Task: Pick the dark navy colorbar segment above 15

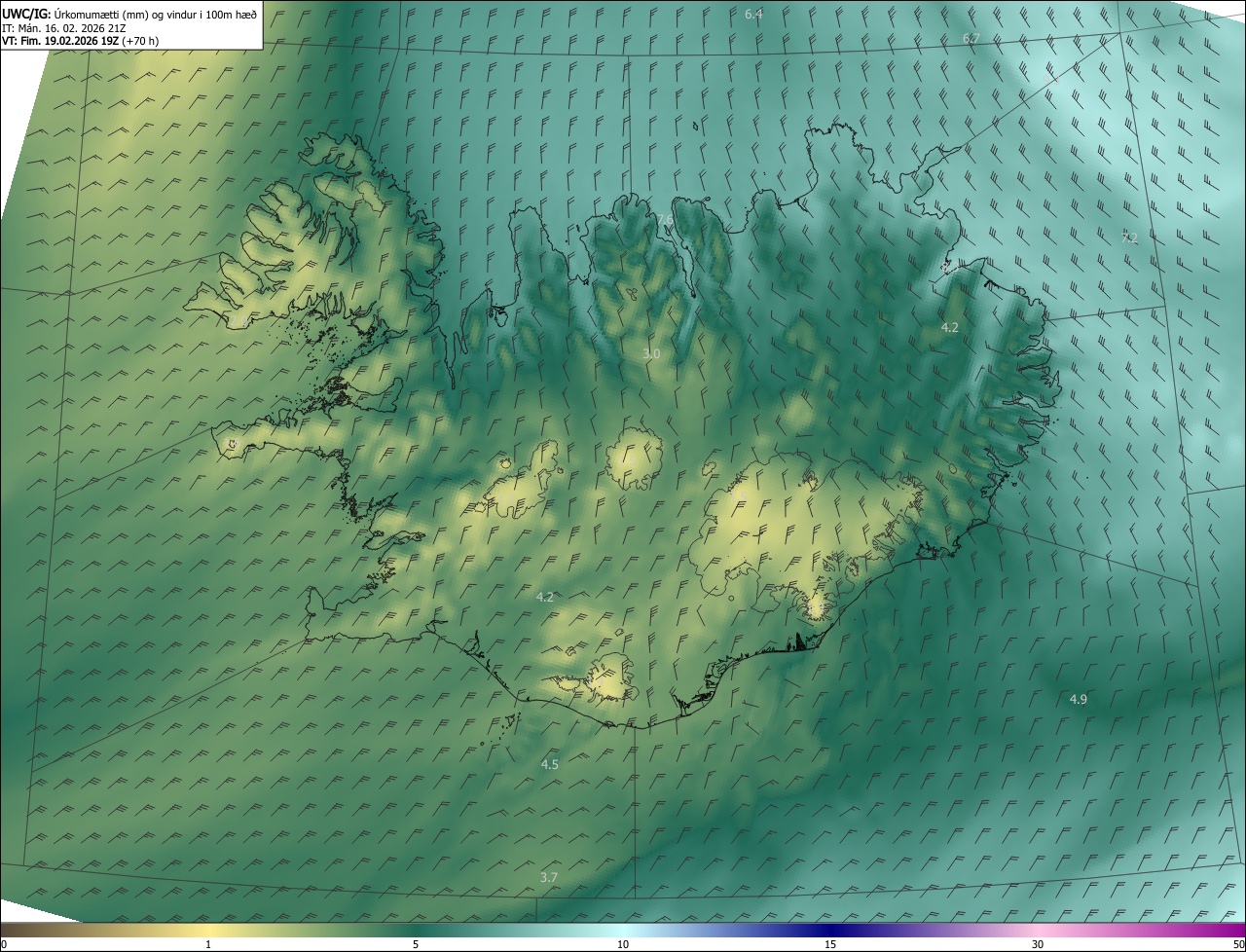Action: (830, 930)
